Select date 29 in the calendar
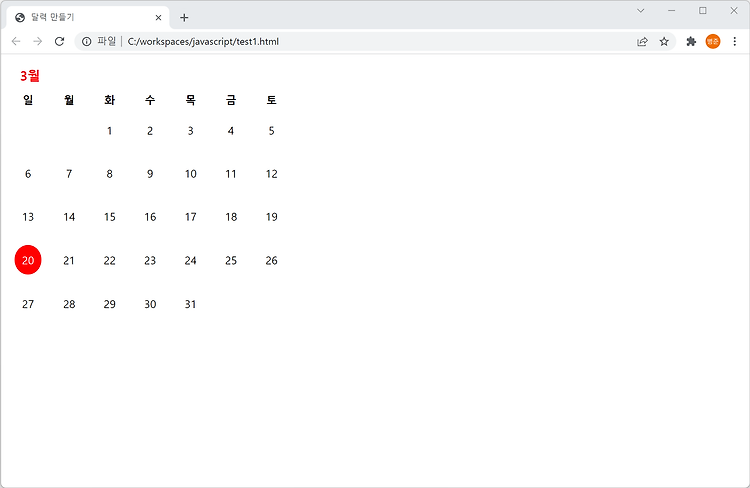The image size is (750, 488). (x=110, y=304)
